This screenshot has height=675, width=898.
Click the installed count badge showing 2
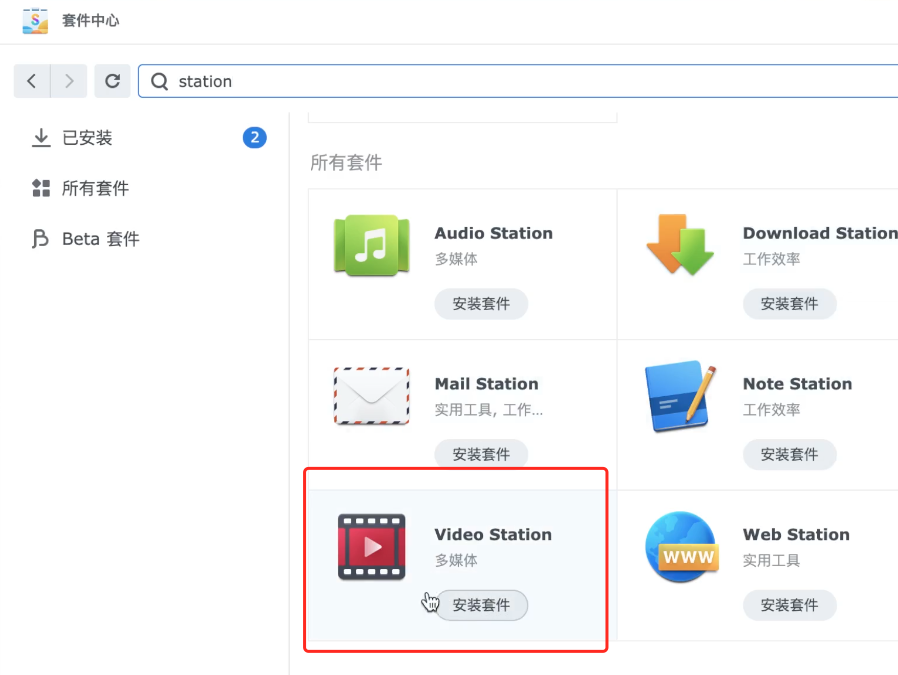pos(254,137)
